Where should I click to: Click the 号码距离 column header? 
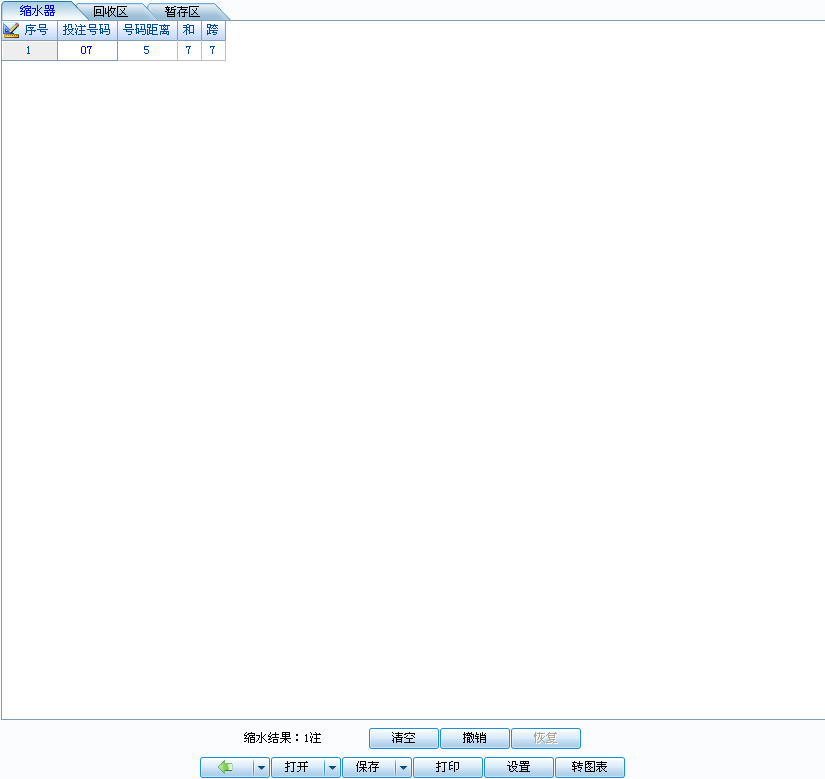(x=147, y=31)
